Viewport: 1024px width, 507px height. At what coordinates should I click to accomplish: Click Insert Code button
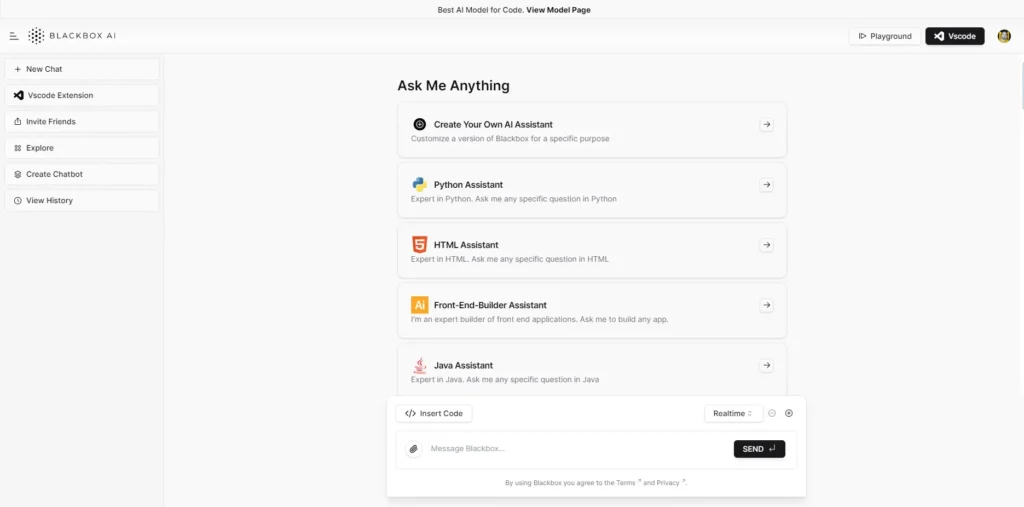(434, 413)
